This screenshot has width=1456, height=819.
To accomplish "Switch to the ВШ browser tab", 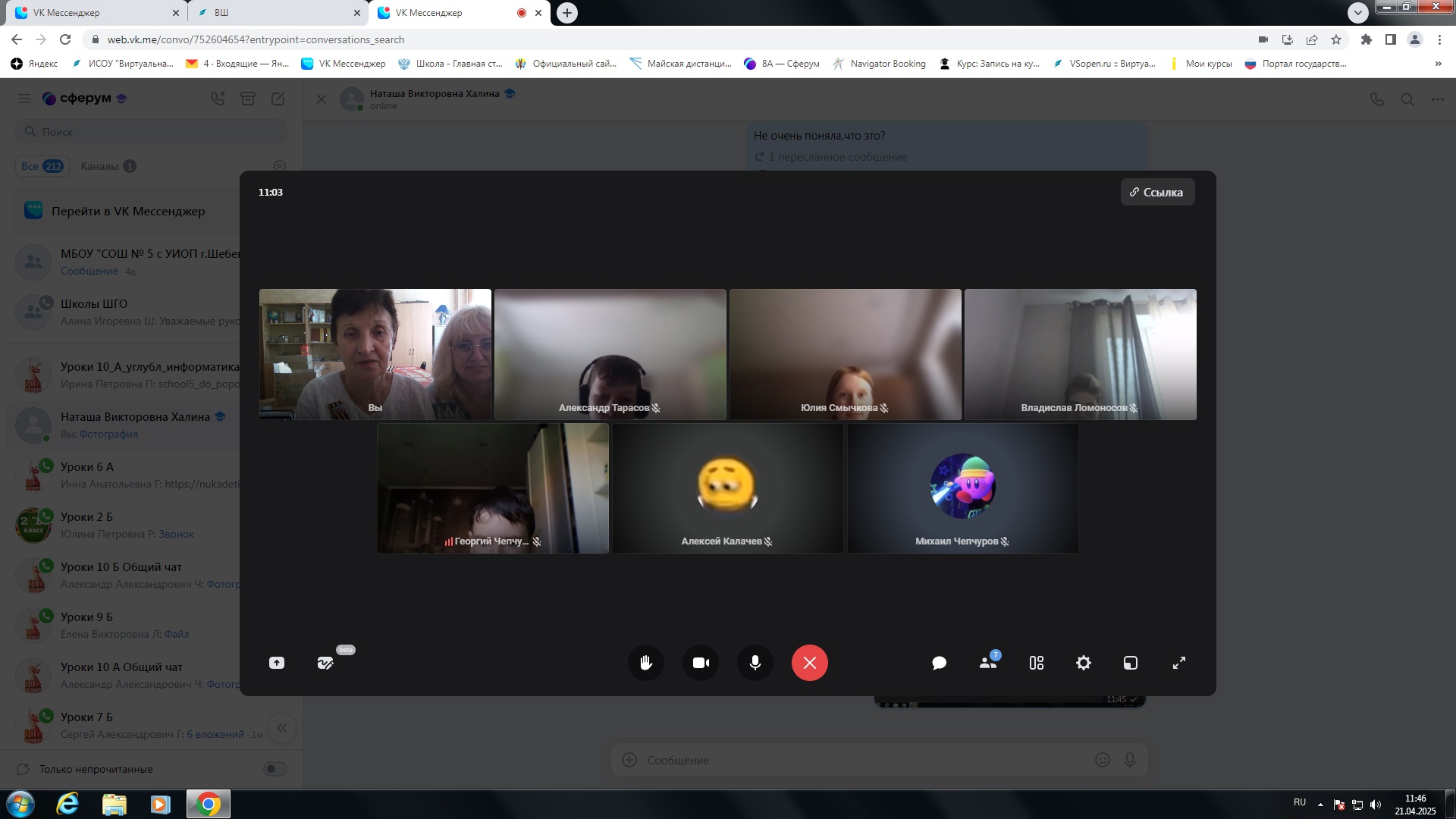I will [x=278, y=13].
